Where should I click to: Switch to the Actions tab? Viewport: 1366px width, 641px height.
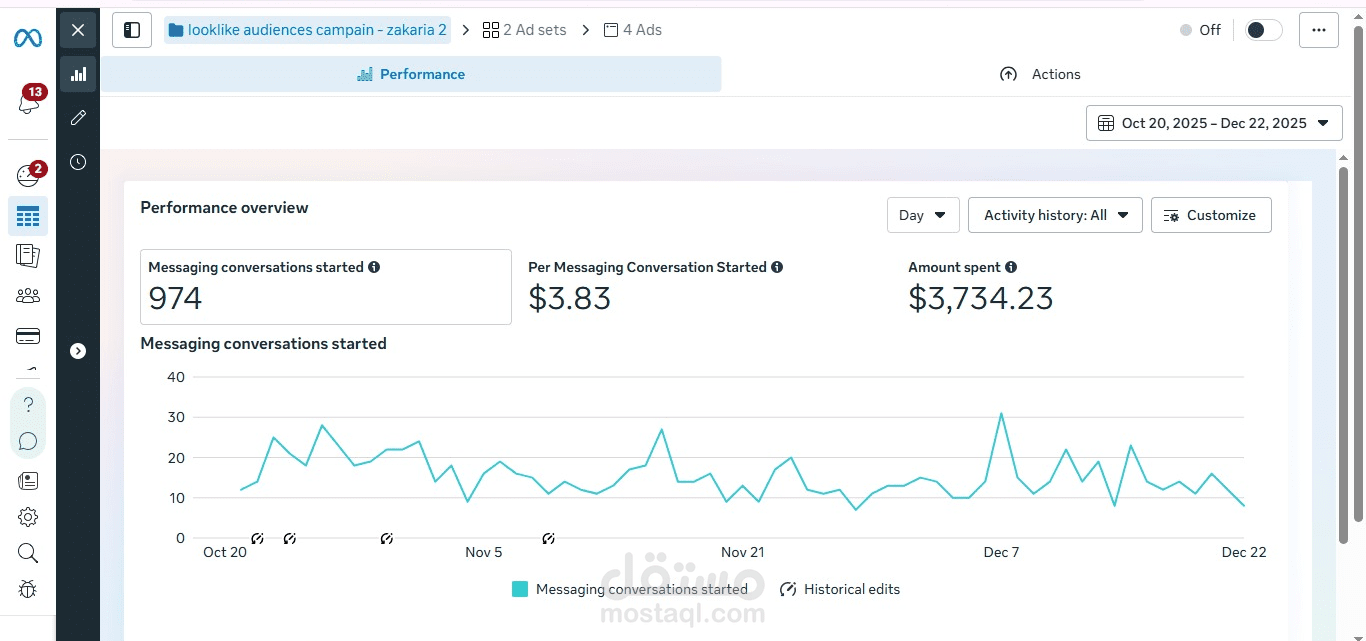click(x=1040, y=74)
